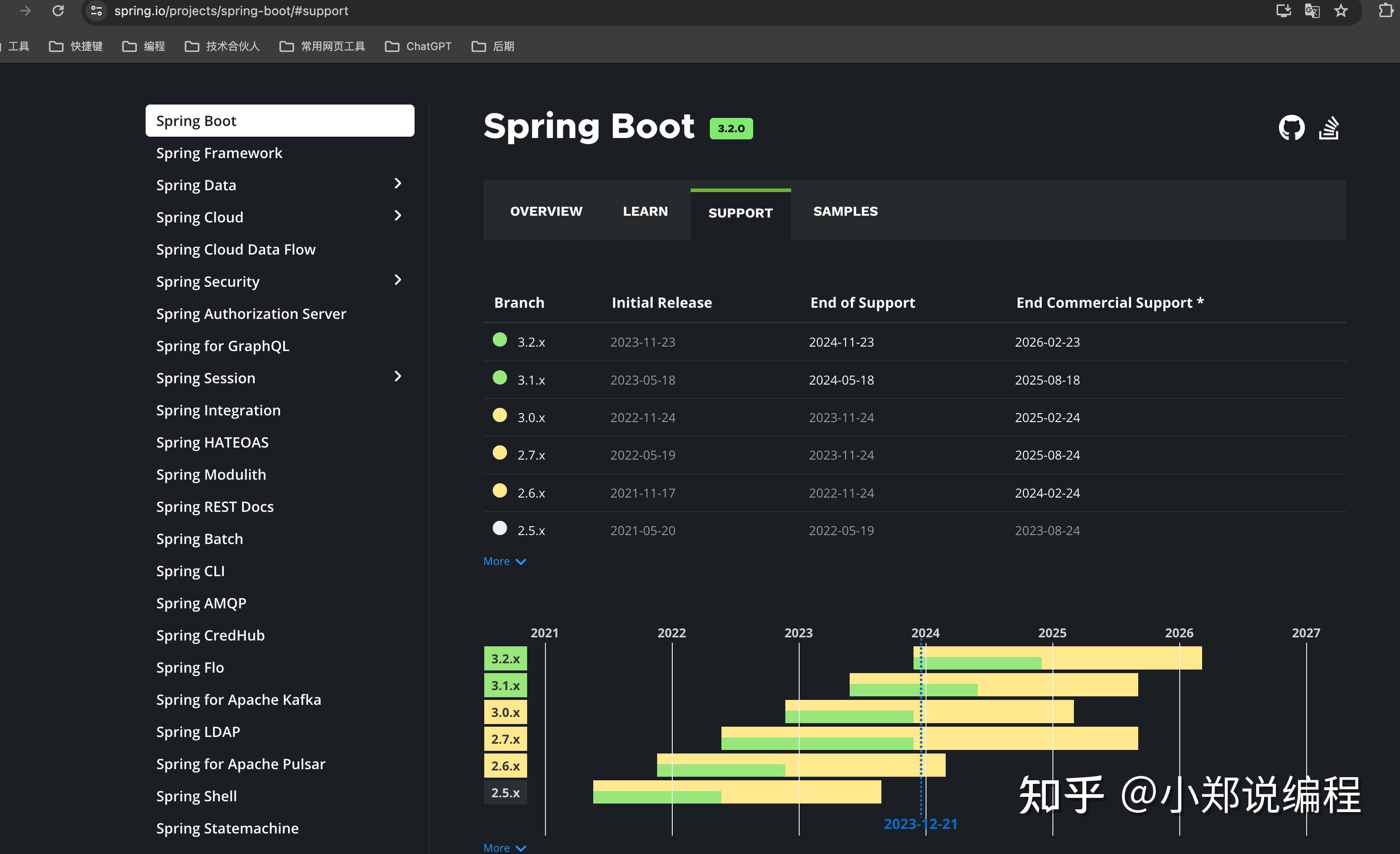Expand the Spring Data sidebar entry
This screenshot has height=854, width=1400.
[397, 184]
